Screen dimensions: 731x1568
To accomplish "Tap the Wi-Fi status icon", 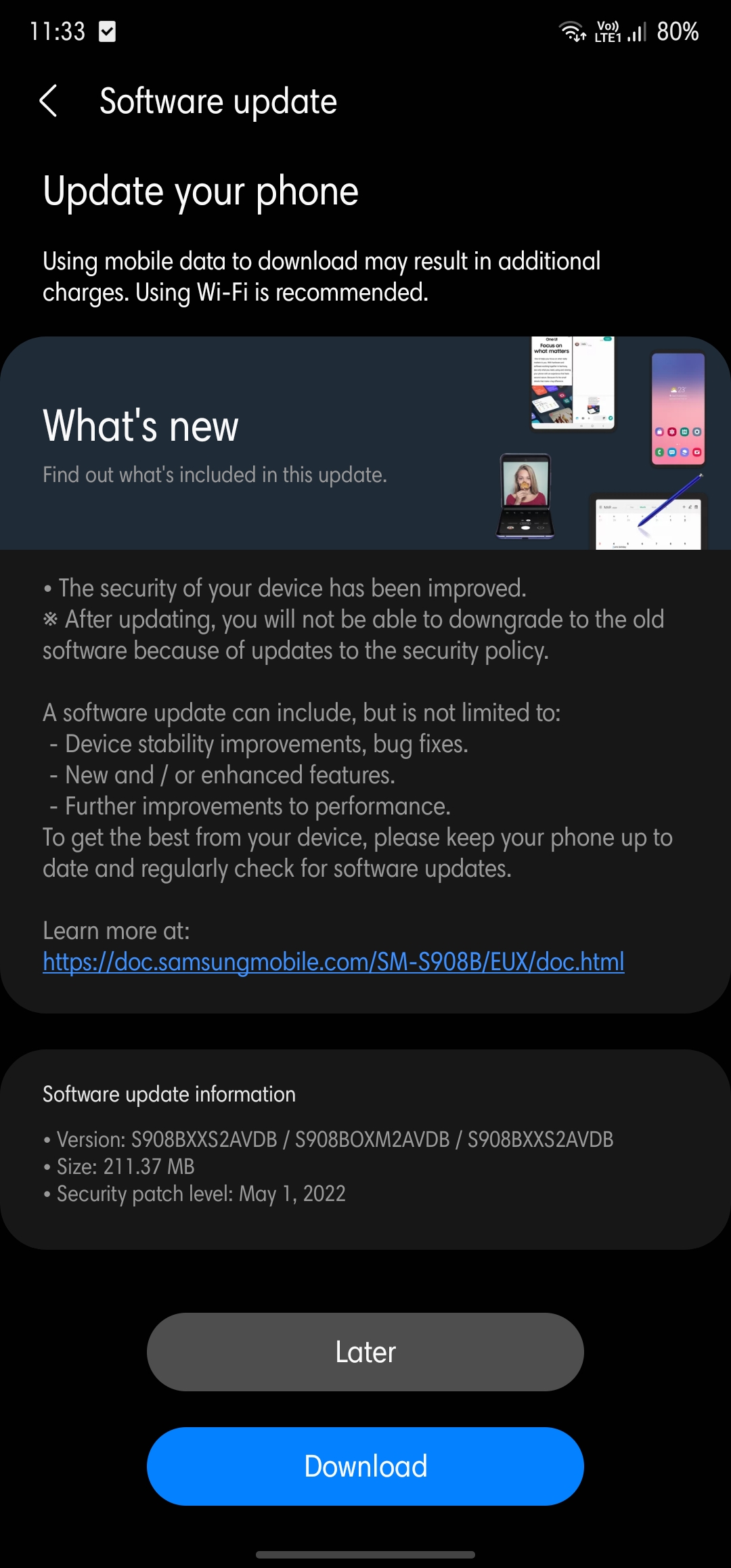I will [x=573, y=31].
